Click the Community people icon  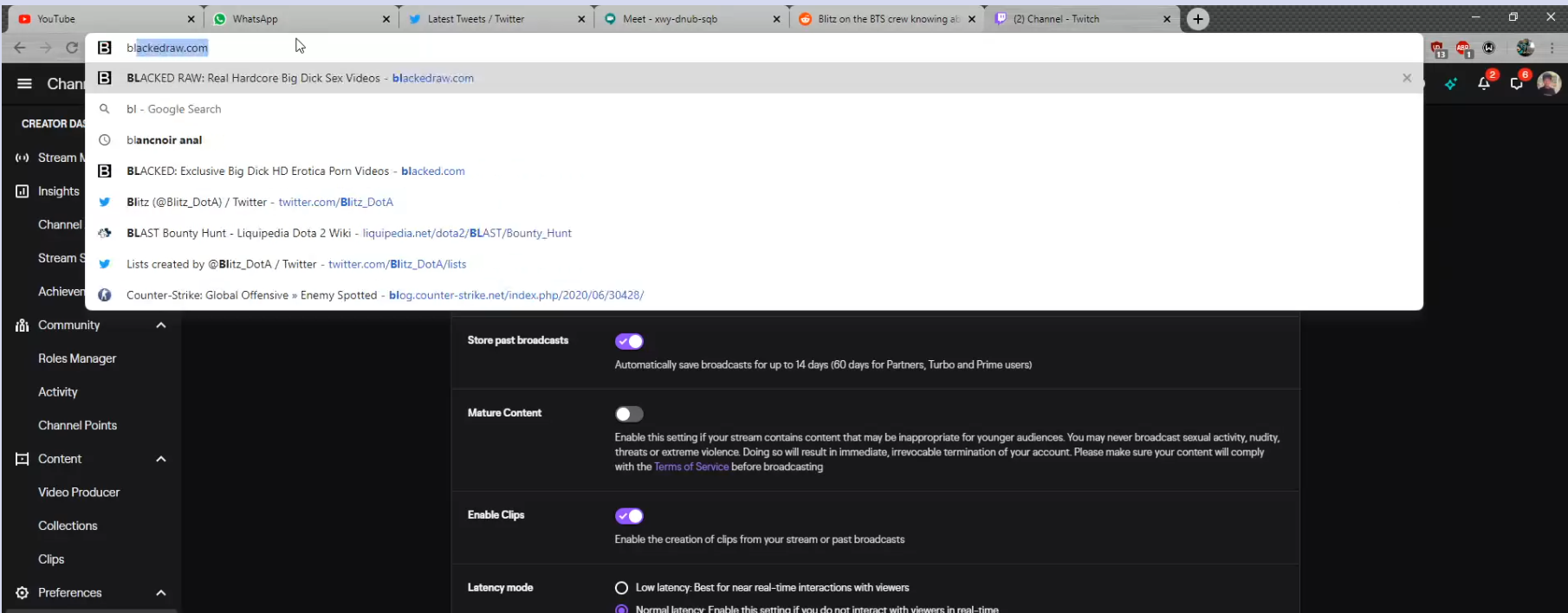23,326
